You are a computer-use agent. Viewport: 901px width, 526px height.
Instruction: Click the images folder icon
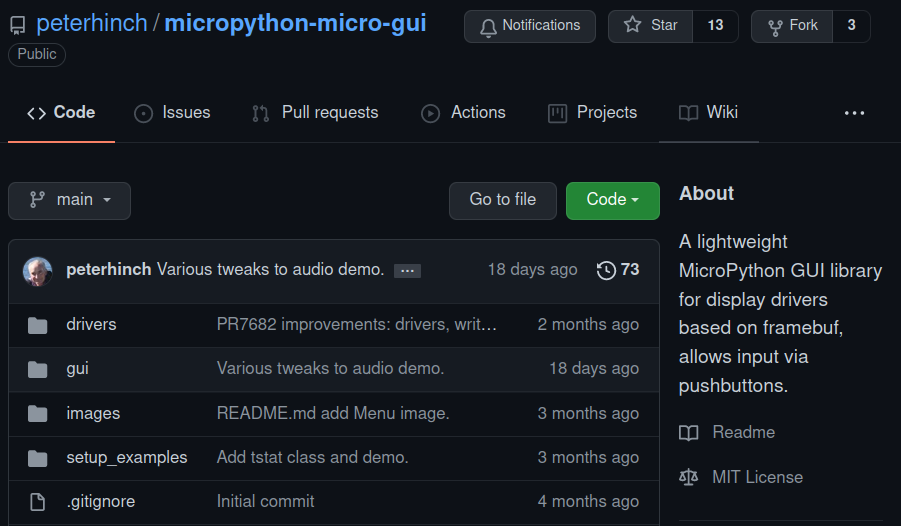[37, 414]
